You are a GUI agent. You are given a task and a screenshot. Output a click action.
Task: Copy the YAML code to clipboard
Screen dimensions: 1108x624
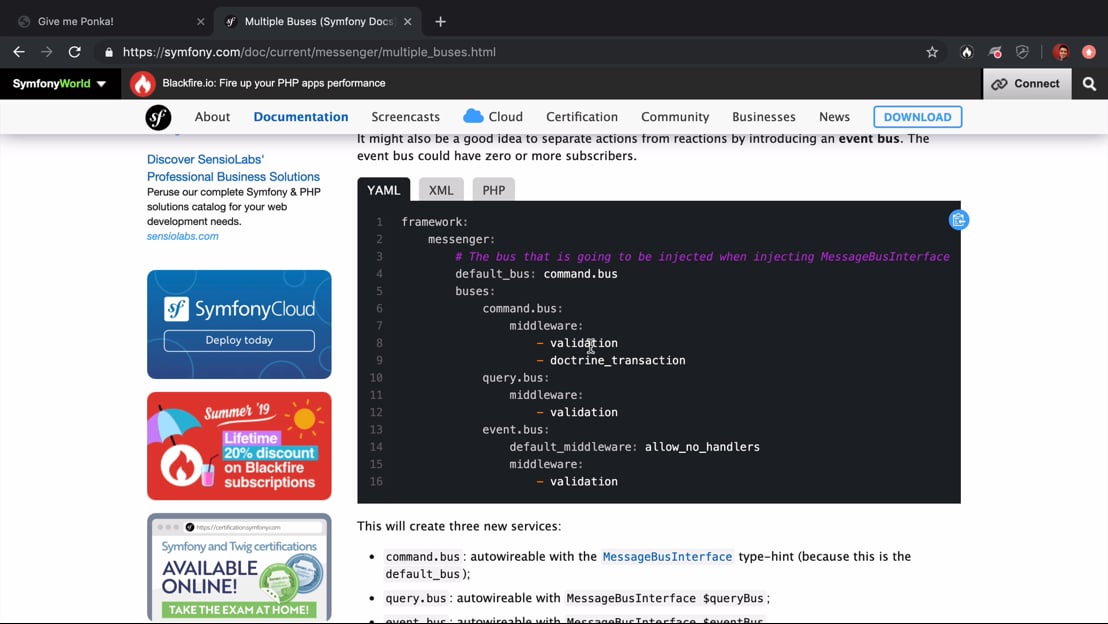pyautogui.click(x=958, y=220)
